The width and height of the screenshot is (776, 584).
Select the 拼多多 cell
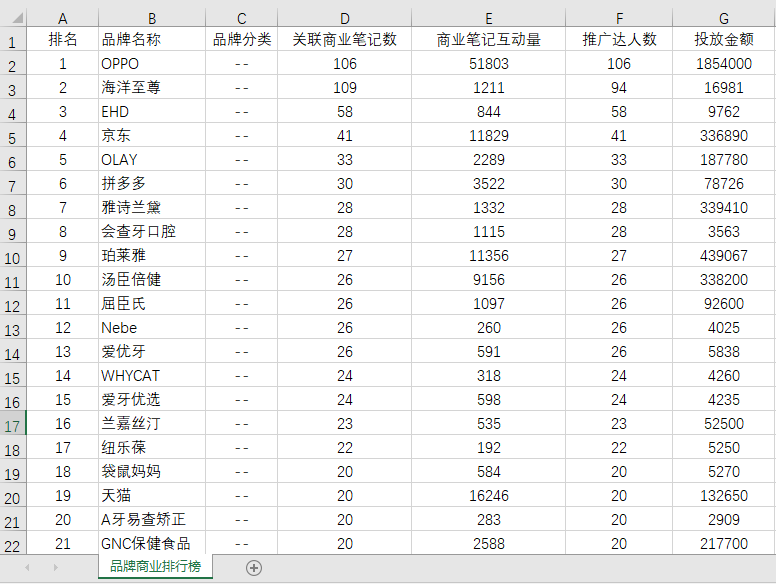click(152, 184)
